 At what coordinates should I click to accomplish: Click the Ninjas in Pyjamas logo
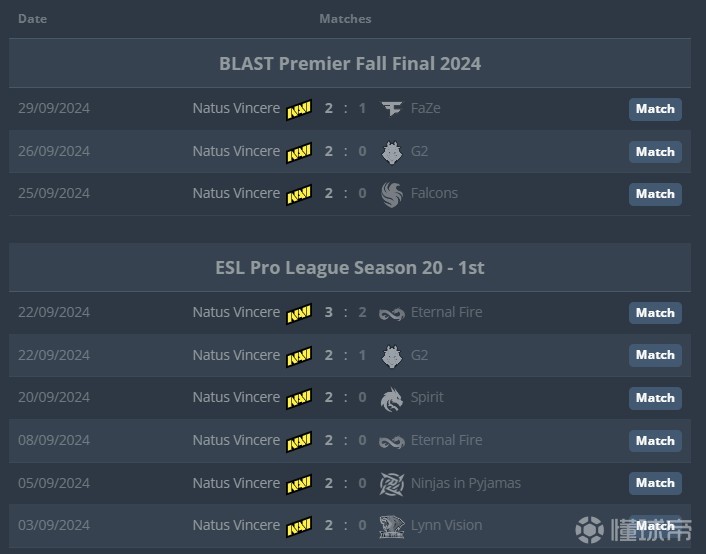[391, 484]
